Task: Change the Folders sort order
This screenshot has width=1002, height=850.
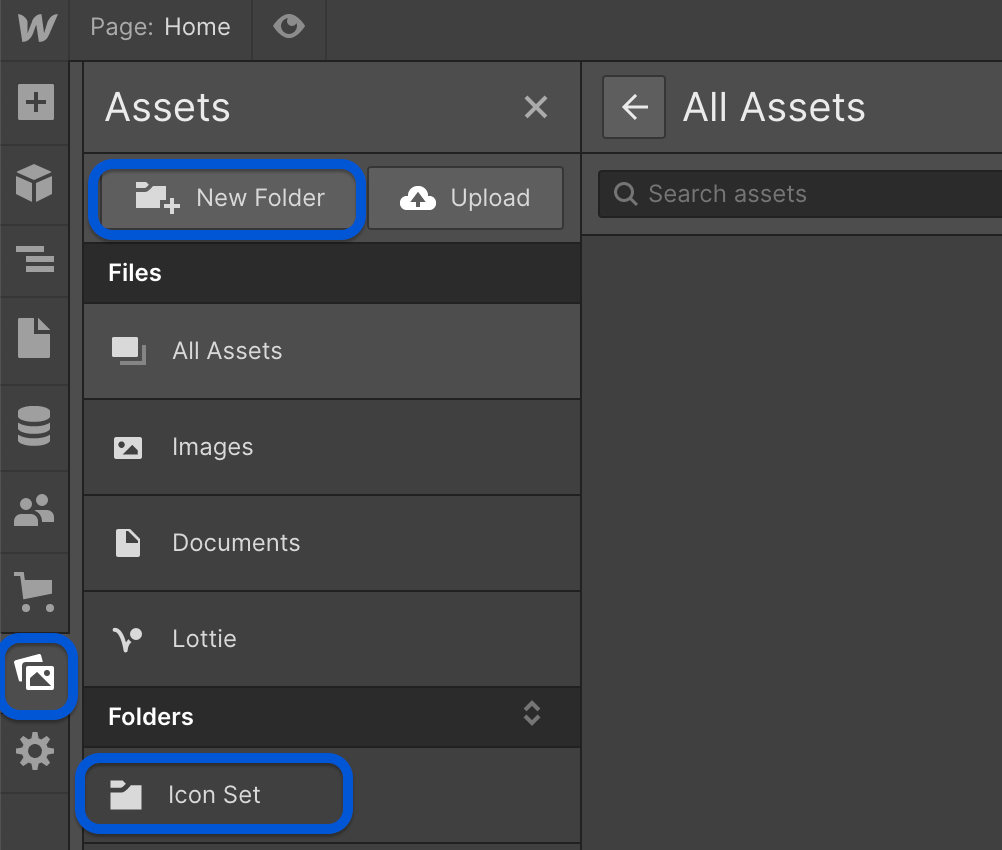Action: [531, 716]
